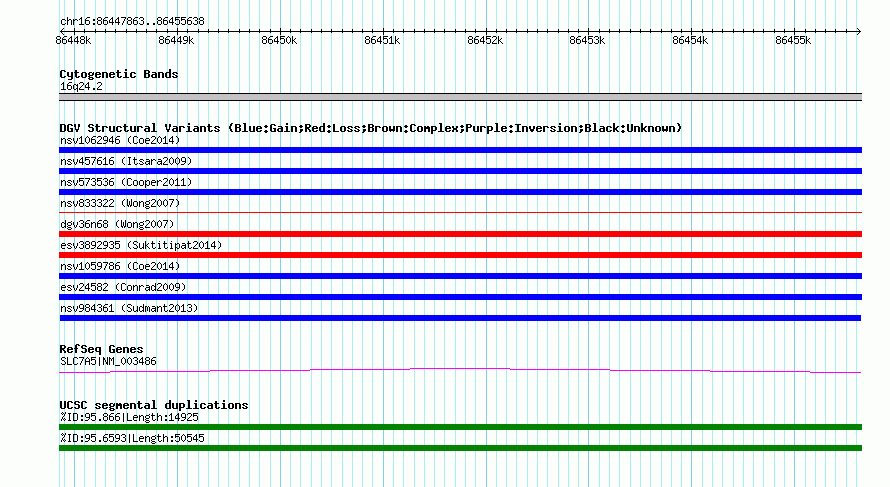Click the 86449k ruler tick label
The image size is (890, 487).
[176, 40]
